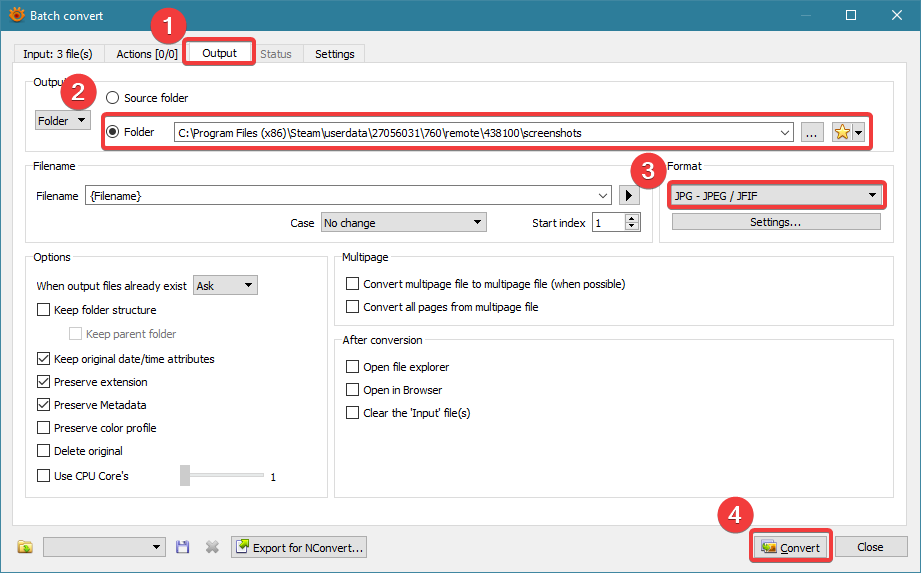Increase Start index with up arrow

(x=632, y=218)
